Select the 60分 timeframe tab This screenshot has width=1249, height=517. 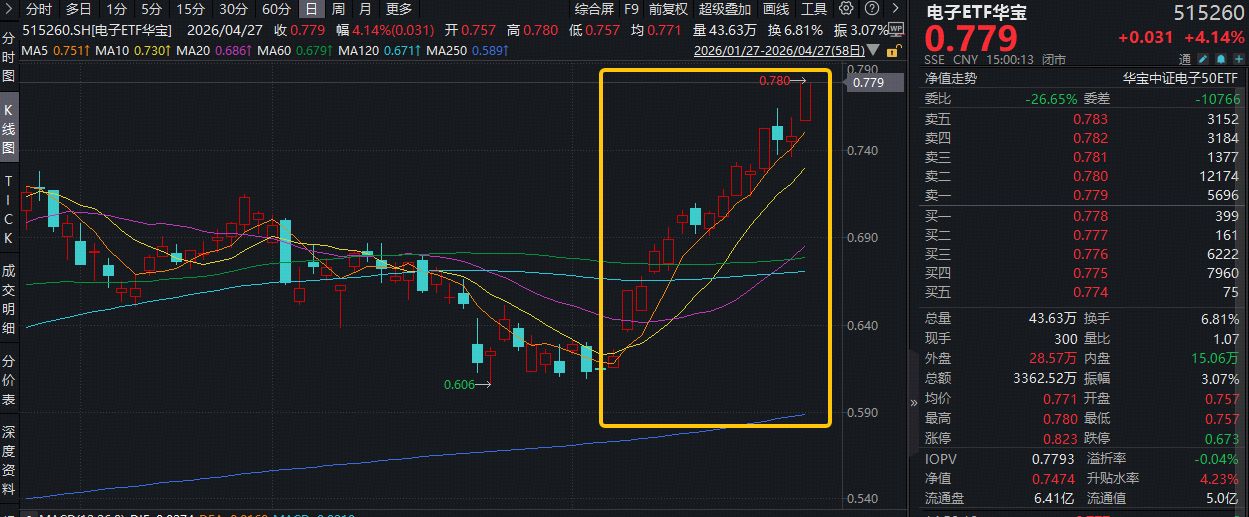pos(276,9)
